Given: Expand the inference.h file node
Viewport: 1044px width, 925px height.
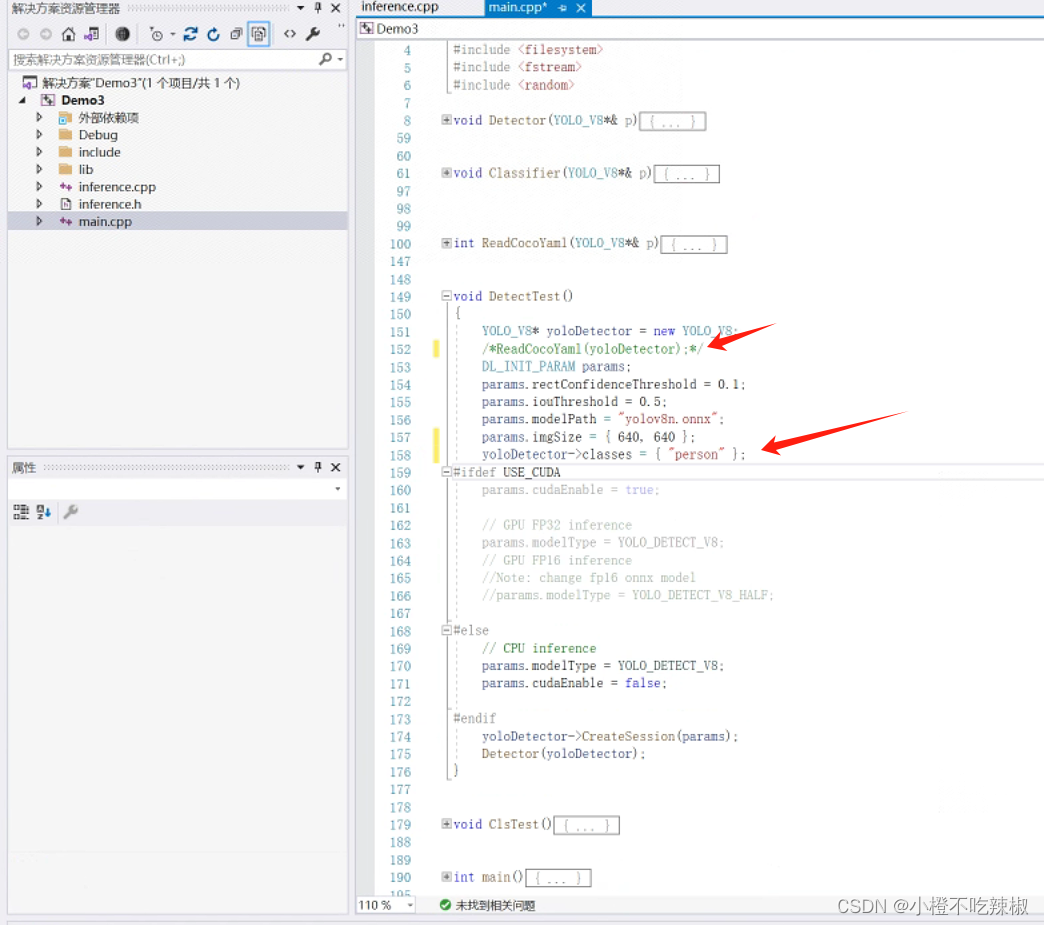Looking at the screenshot, I should pos(39,204).
